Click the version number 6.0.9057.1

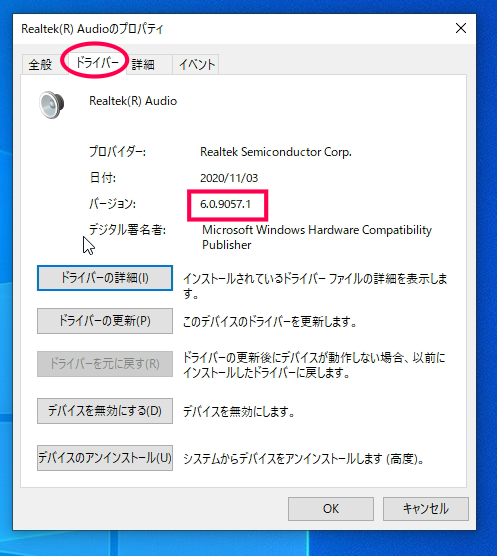point(225,204)
